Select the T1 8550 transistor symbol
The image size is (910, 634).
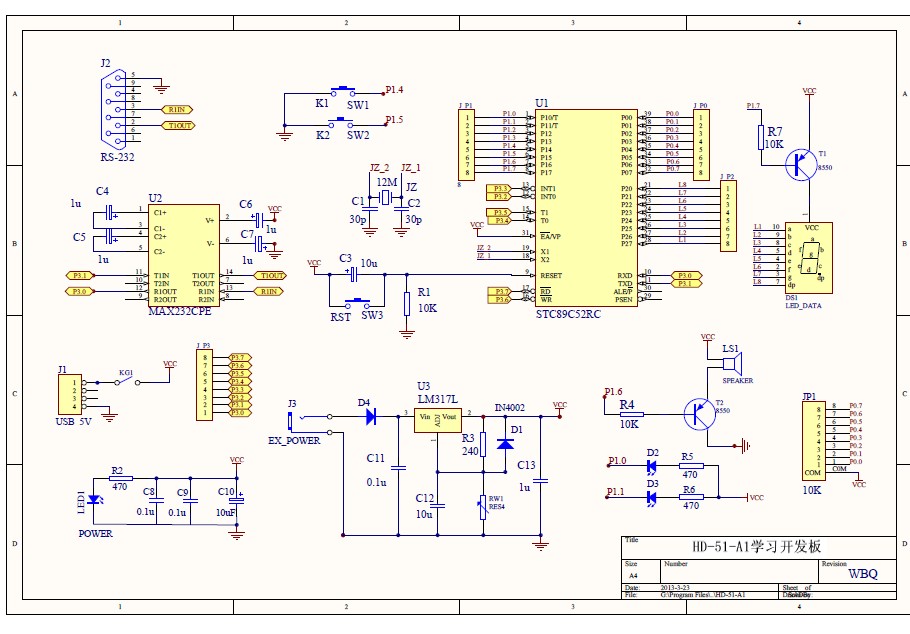point(801,165)
